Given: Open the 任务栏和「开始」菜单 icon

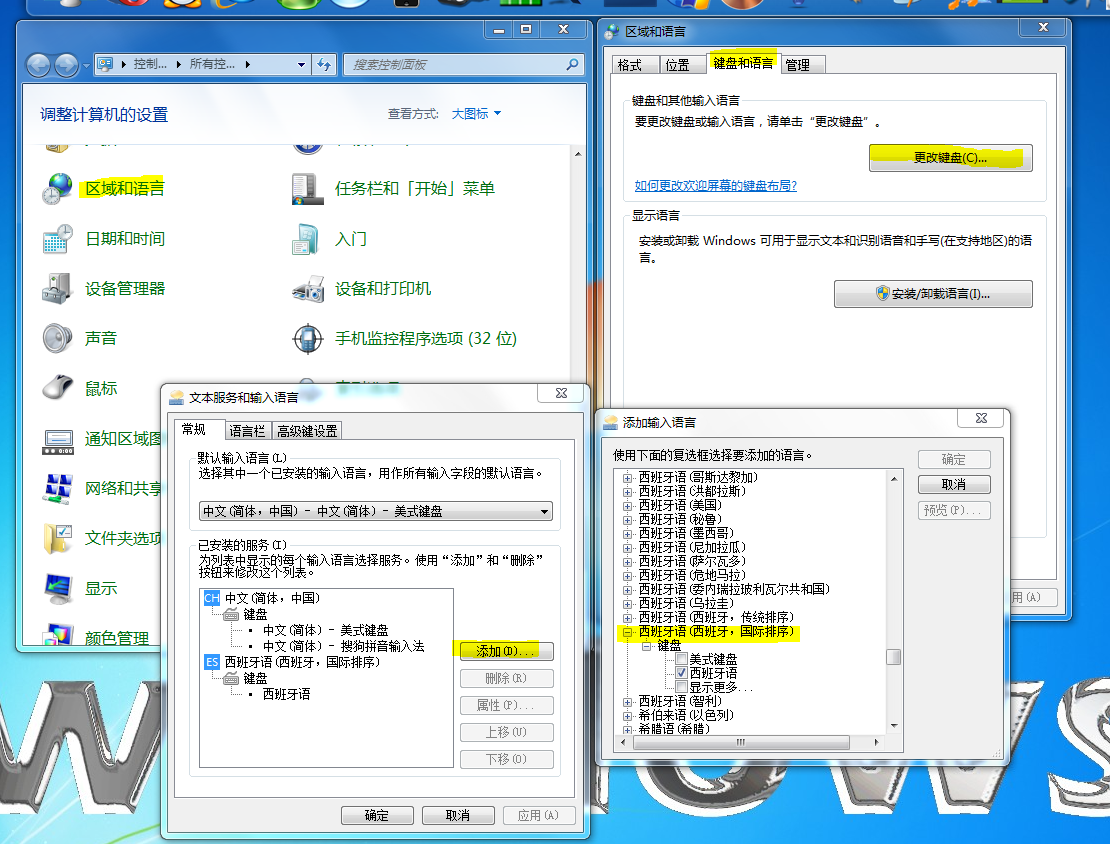Looking at the screenshot, I should pyautogui.click(x=308, y=189).
